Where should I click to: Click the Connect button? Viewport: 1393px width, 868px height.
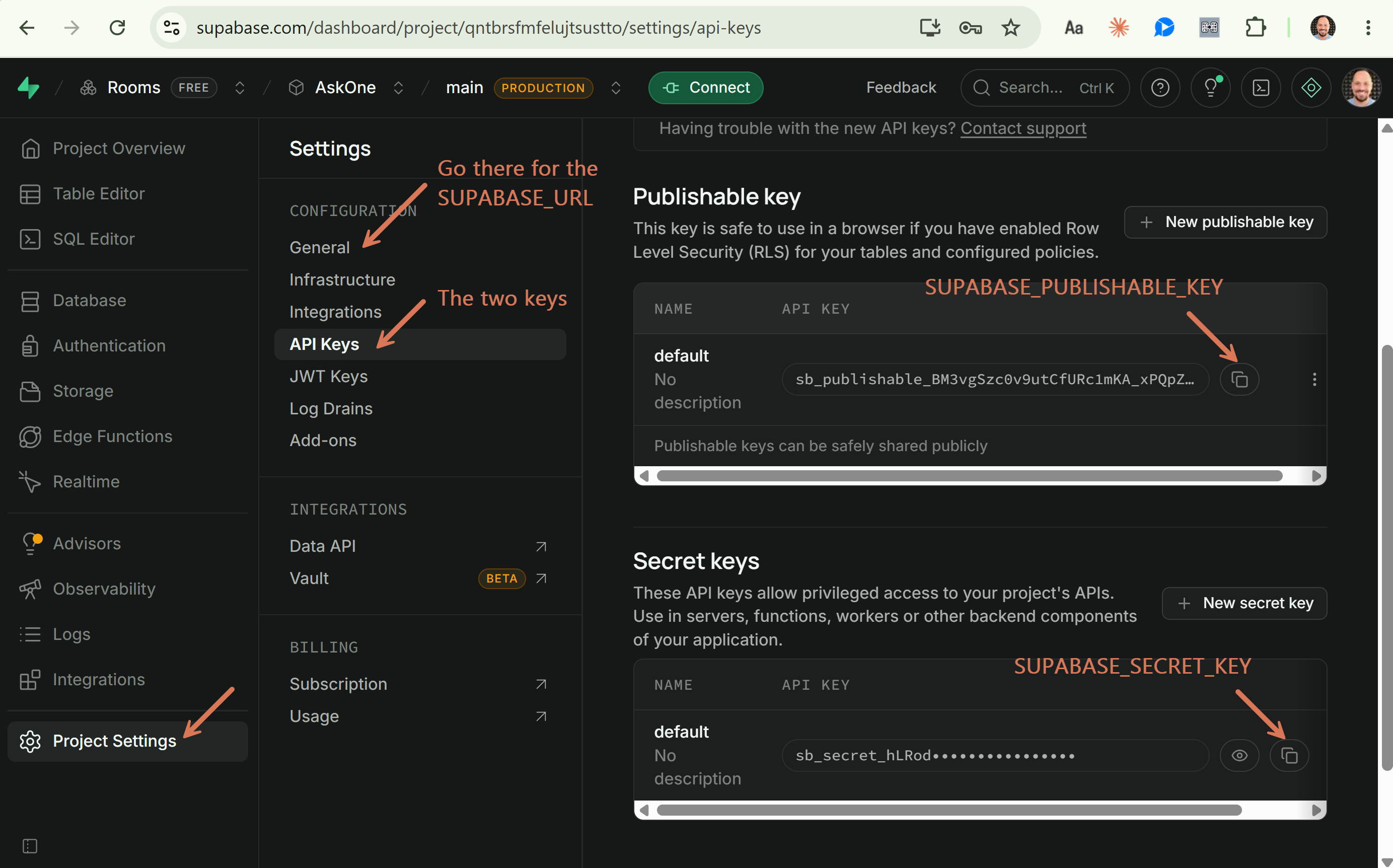(x=705, y=87)
